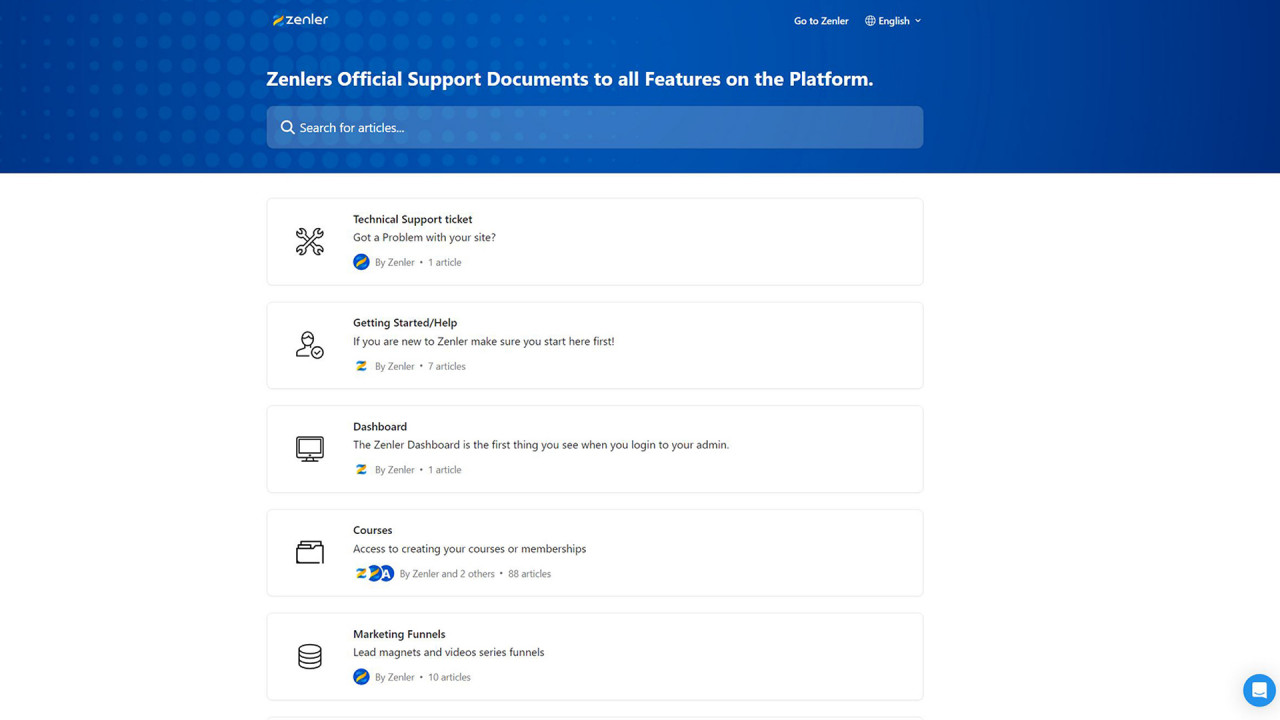The image size is (1280, 720).
Task: Click the folder icon for Courses
Action: click(310, 552)
